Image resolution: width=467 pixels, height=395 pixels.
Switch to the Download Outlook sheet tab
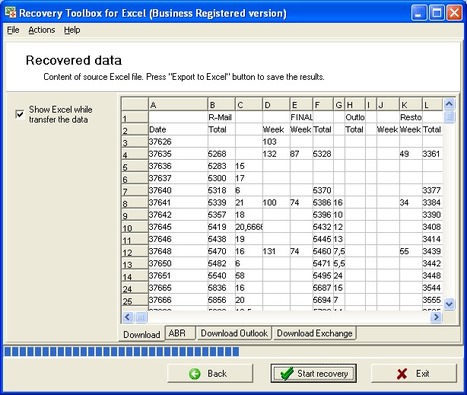click(x=234, y=333)
